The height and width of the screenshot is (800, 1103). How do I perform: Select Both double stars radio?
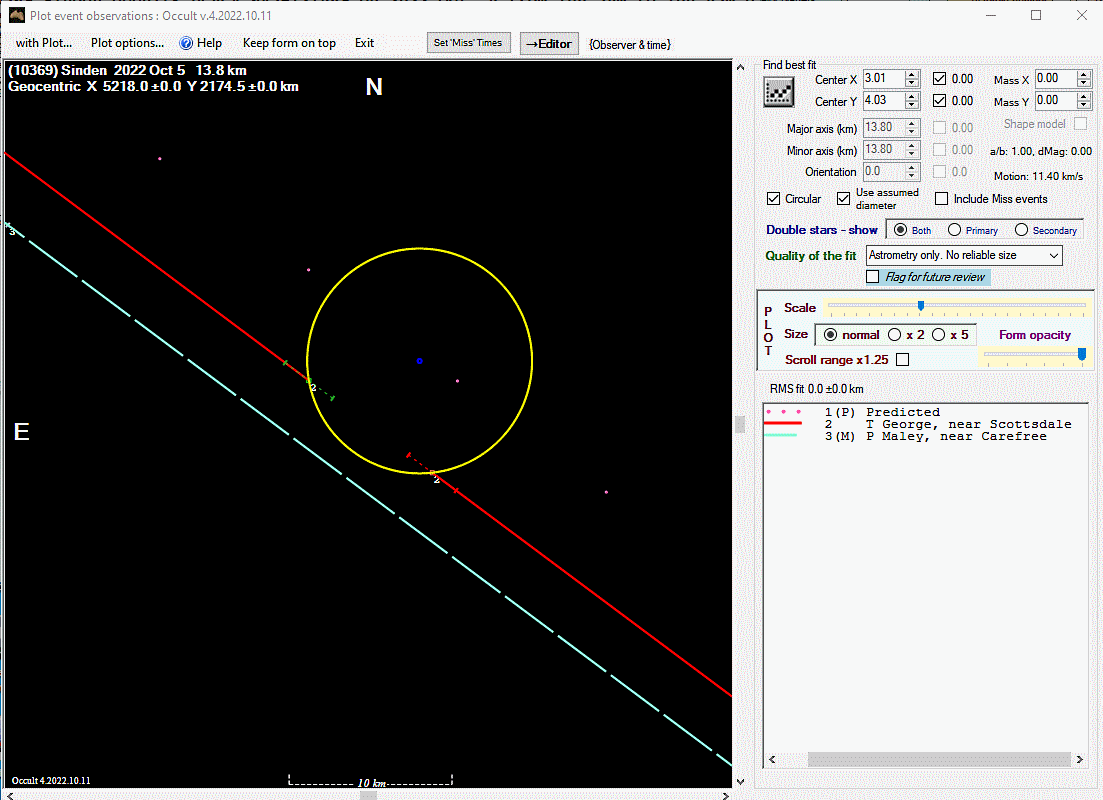click(x=900, y=229)
